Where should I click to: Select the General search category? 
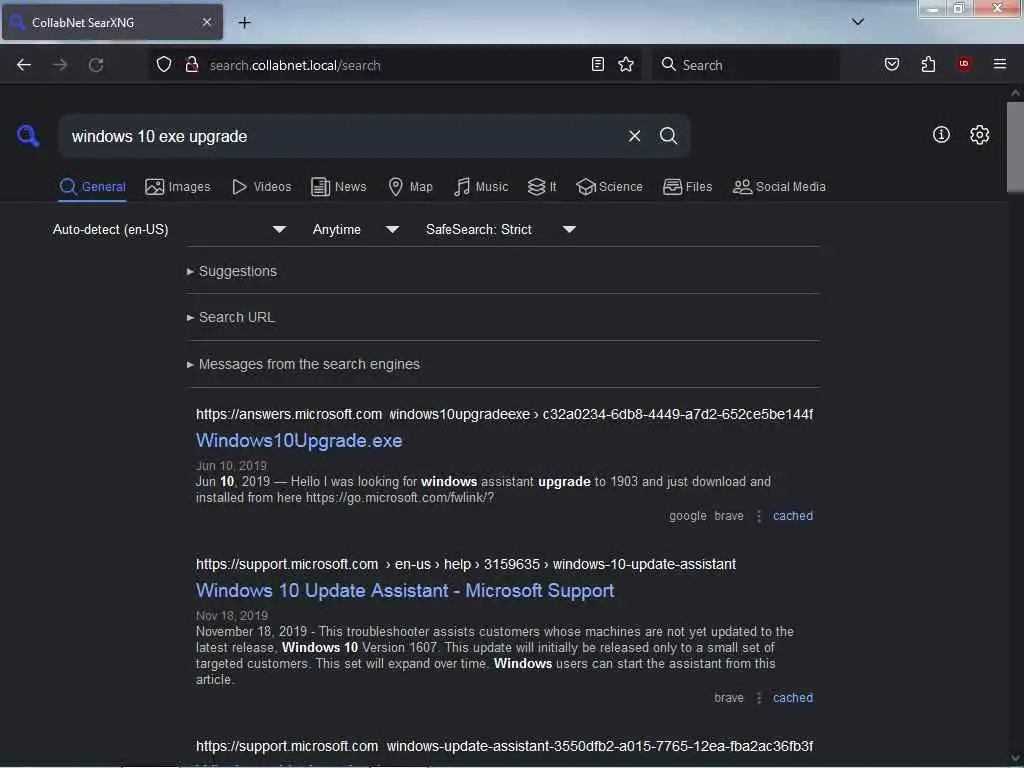[92, 187]
